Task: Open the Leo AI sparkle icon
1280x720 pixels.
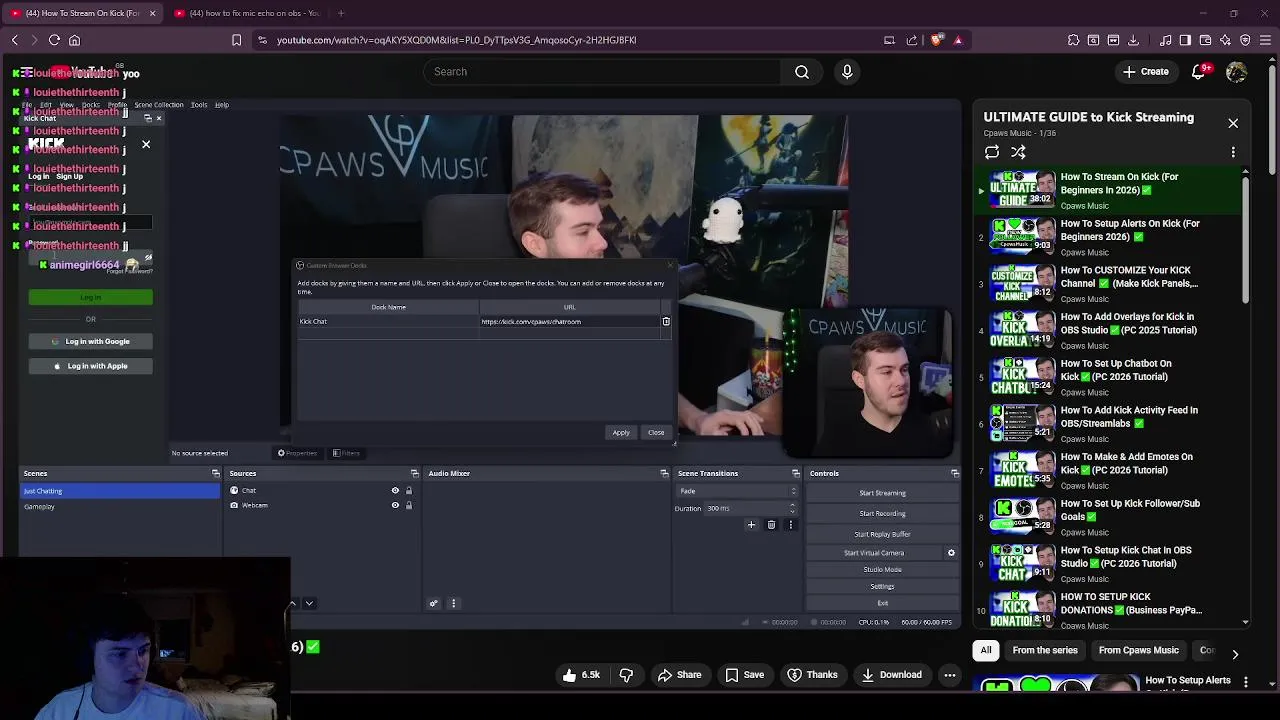Action: click(1225, 40)
